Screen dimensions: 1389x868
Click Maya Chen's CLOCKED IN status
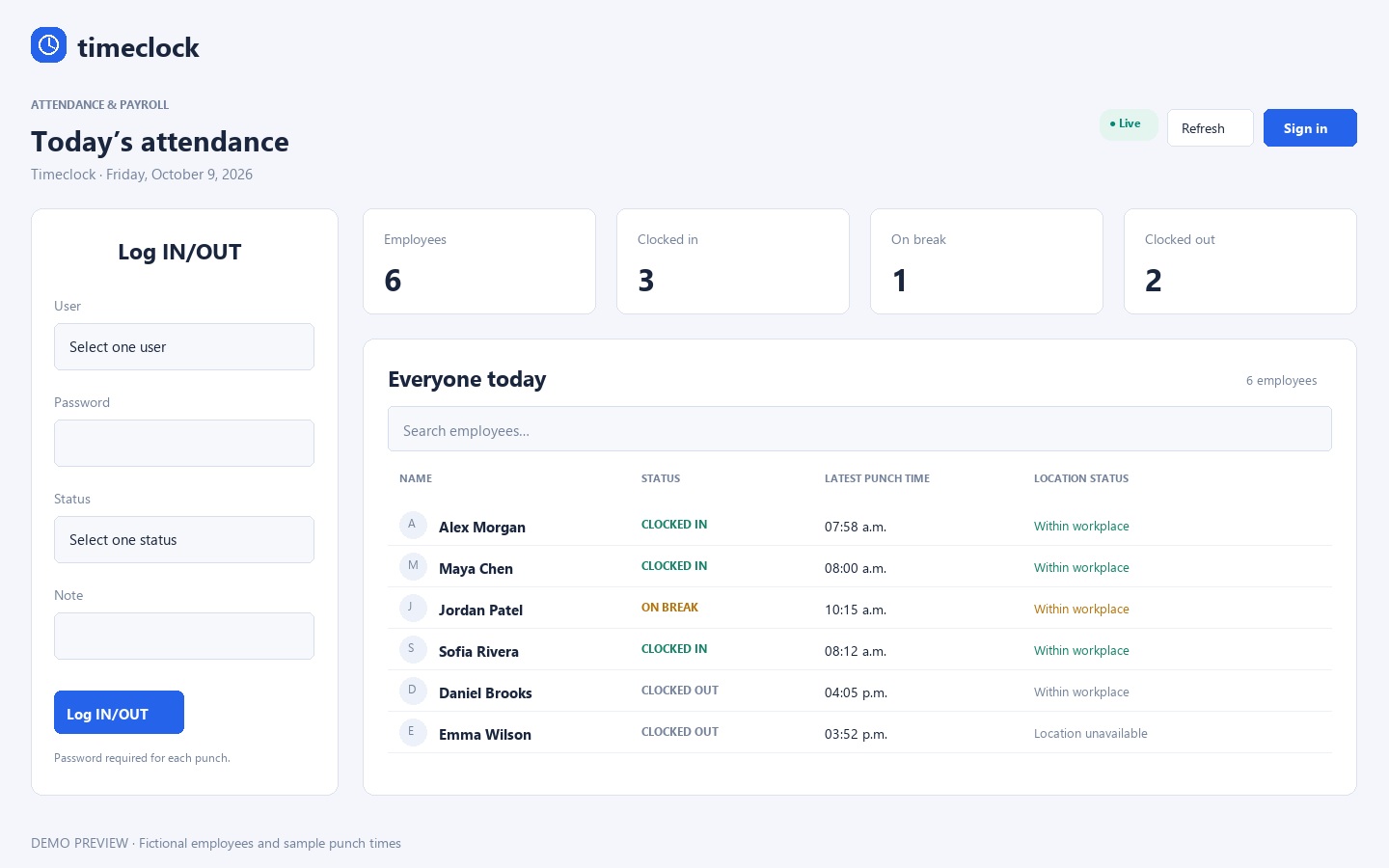click(x=674, y=566)
